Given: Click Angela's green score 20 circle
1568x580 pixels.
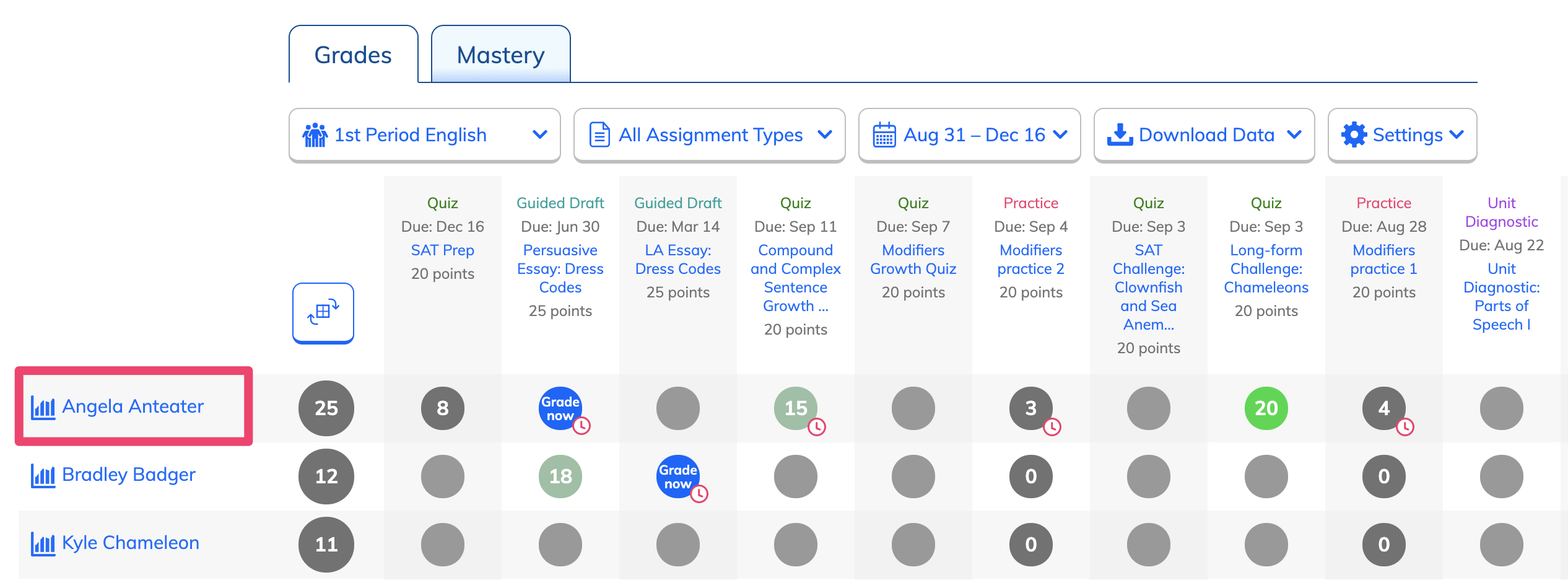Looking at the screenshot, I should tap(1266, 408).
